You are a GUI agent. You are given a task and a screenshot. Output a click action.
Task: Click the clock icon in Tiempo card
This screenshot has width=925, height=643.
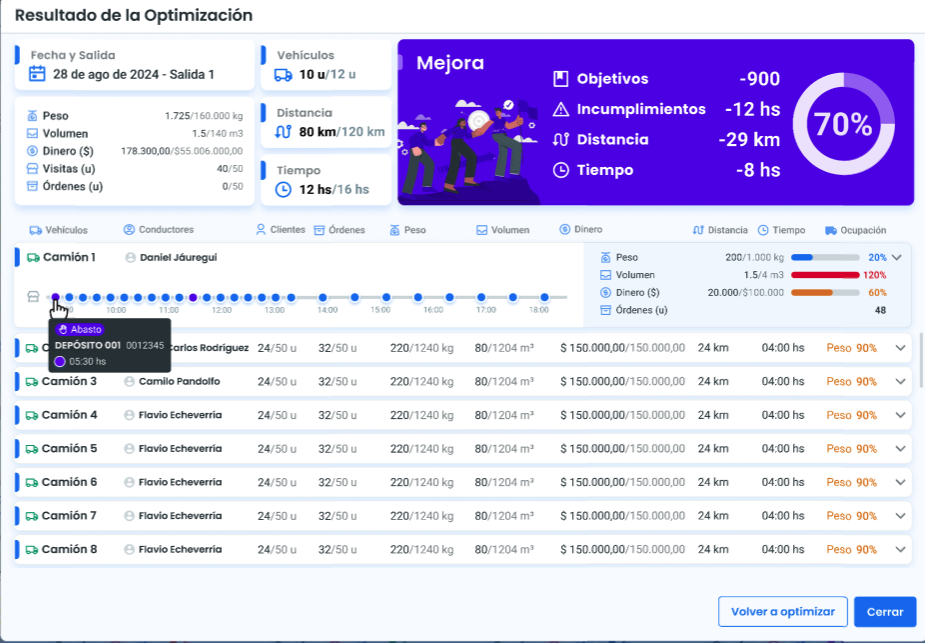click(283, 189)
